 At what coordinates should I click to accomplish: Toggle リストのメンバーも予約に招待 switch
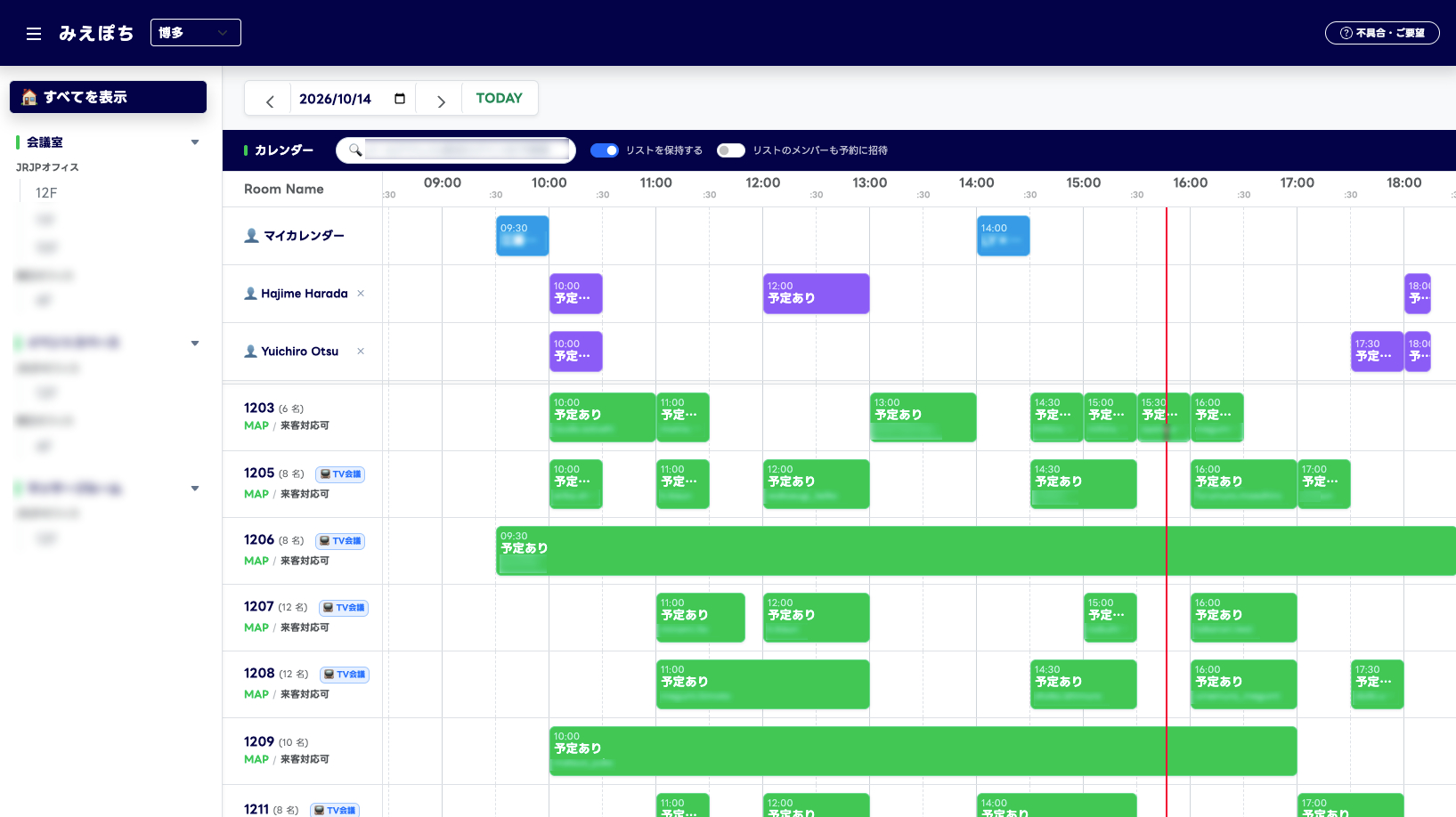[731, 150]
